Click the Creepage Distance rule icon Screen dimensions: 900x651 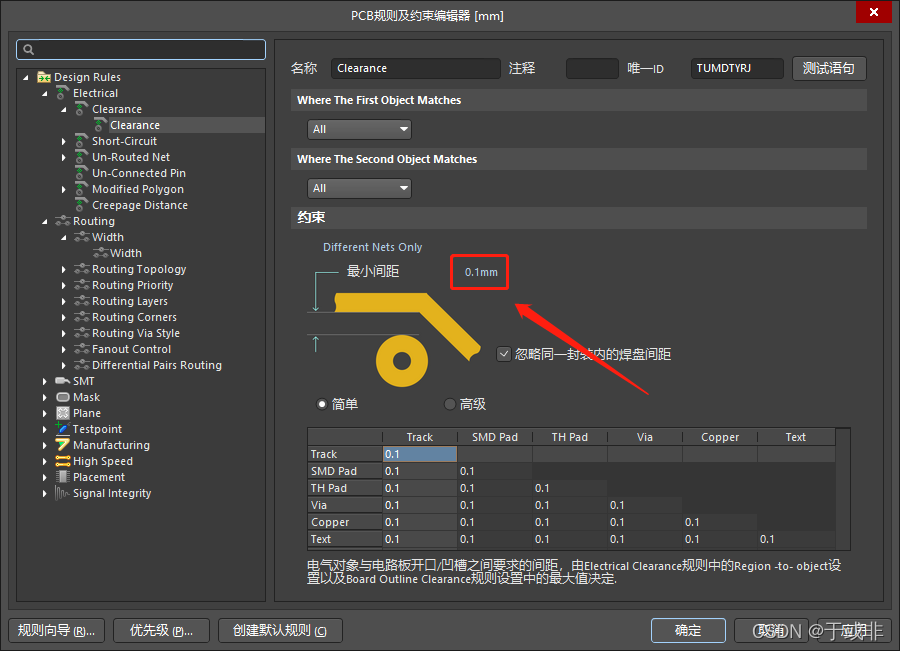click(x=82, y=205)
